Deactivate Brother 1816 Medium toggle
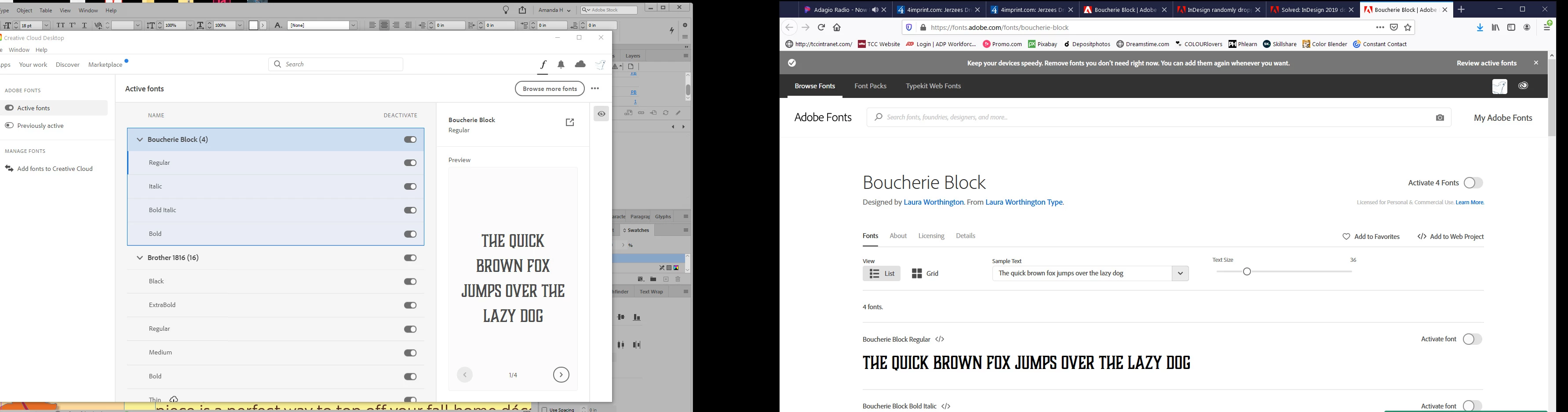The height and width of the screenshot is (412, 1568). [x=410, y=353]
